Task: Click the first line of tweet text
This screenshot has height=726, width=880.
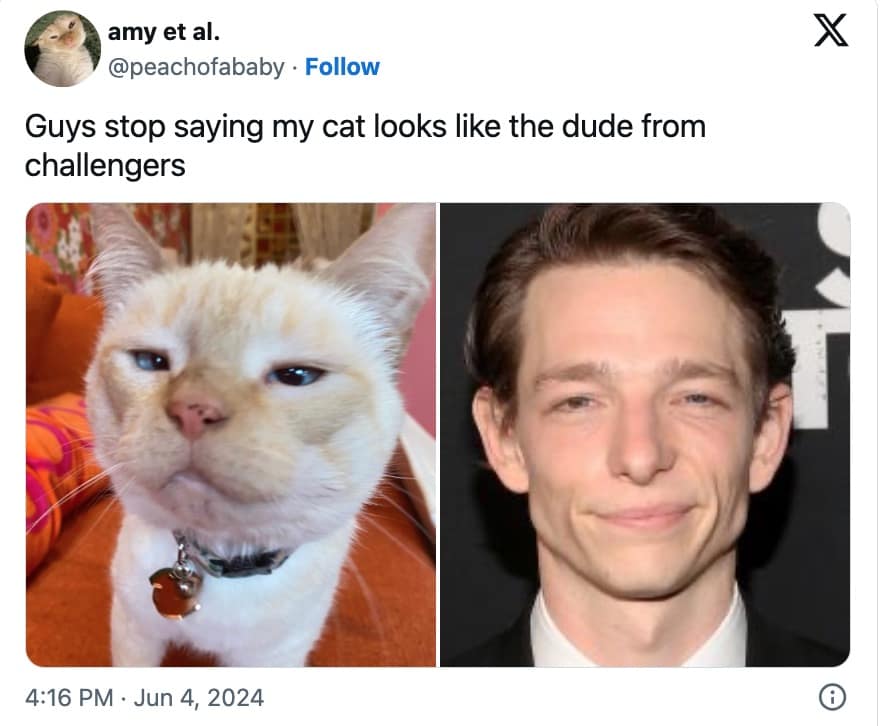Action: (x=365, y=127)
